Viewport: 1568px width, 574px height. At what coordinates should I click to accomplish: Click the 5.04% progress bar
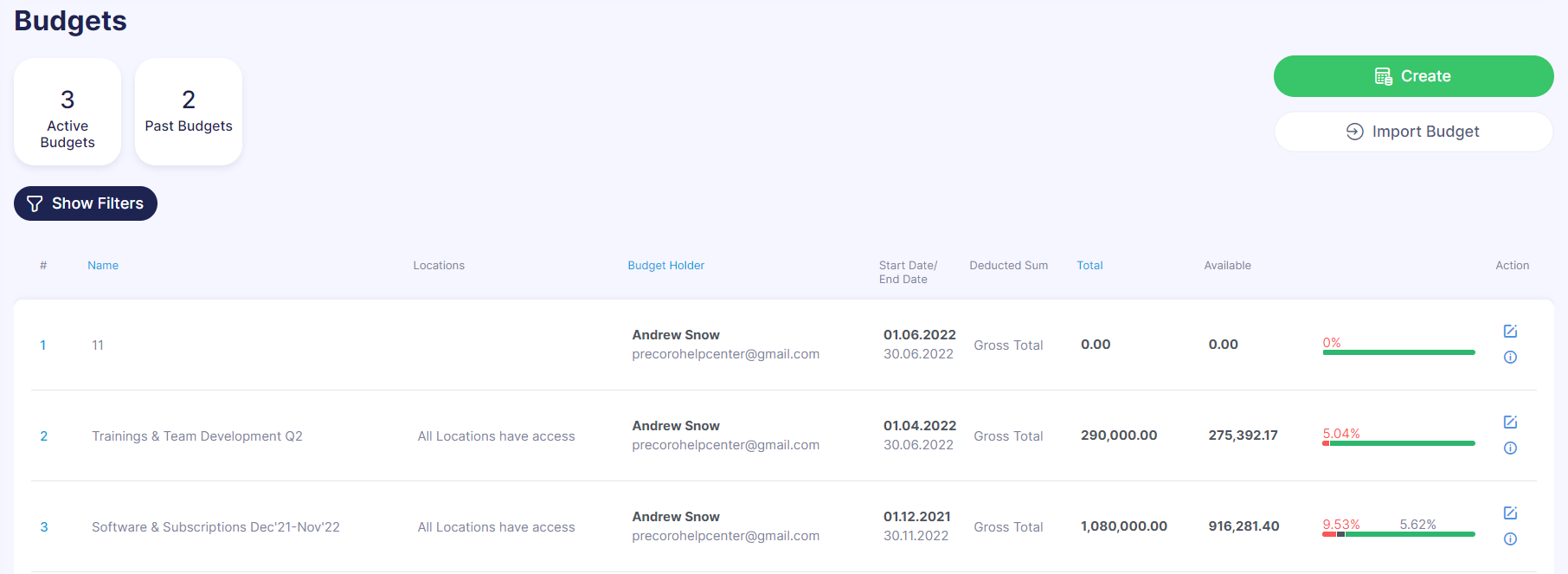point(1398,443)
